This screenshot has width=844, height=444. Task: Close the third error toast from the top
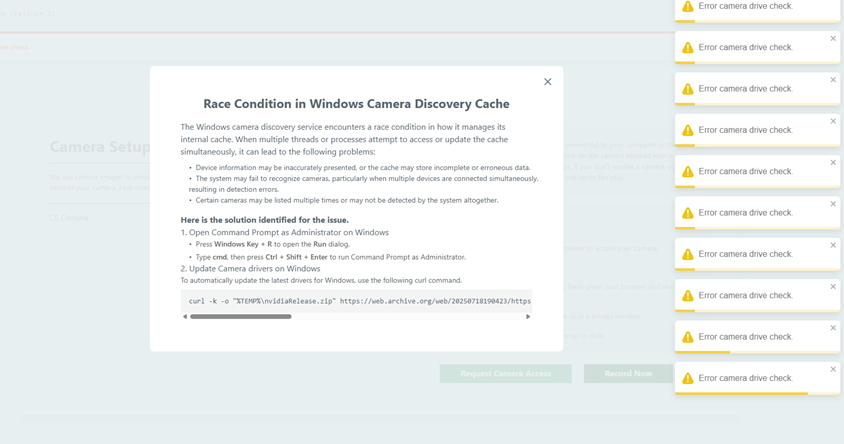coord(833,80)
